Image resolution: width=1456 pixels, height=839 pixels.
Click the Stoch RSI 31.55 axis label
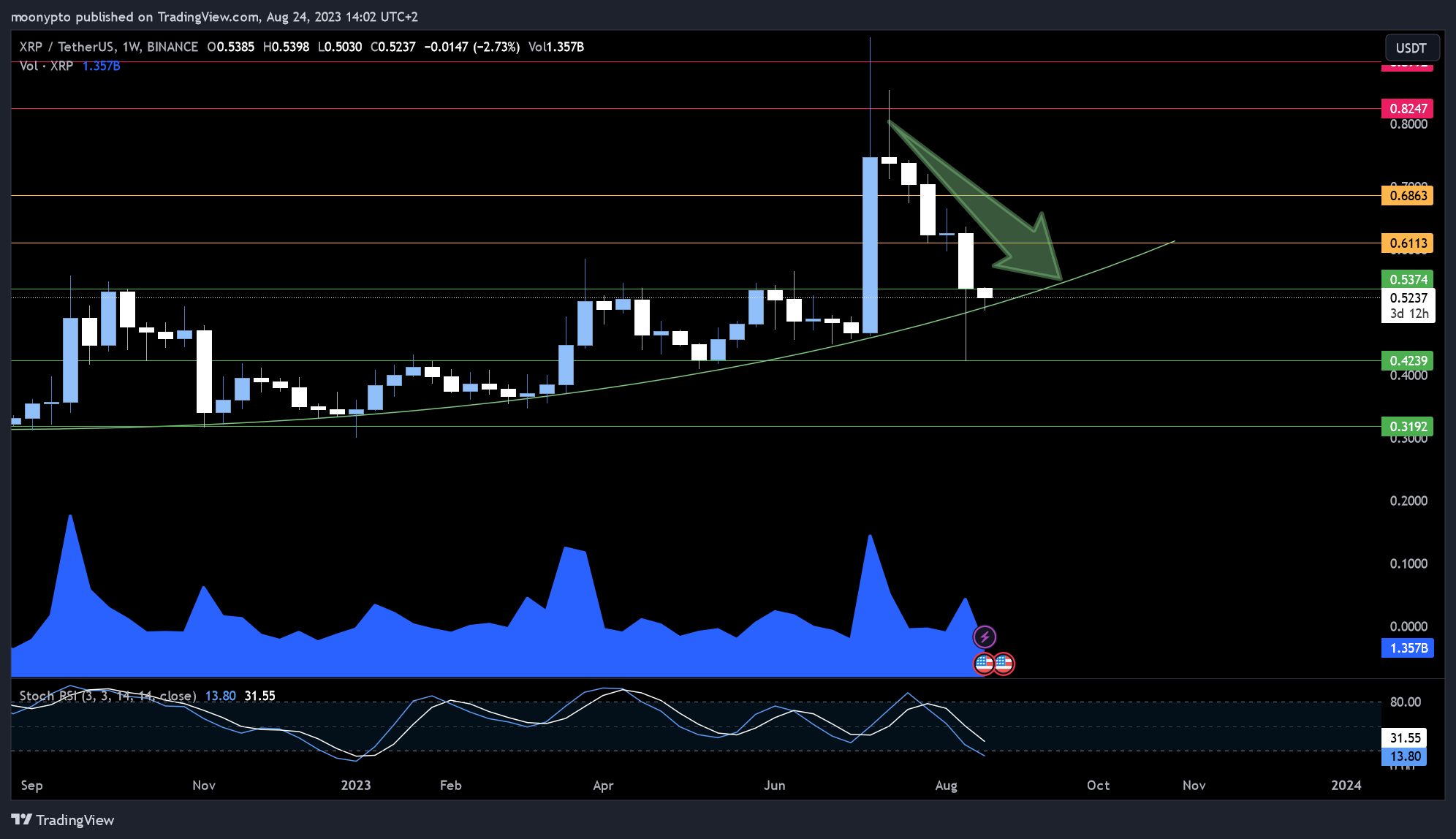click(1405, 738)
